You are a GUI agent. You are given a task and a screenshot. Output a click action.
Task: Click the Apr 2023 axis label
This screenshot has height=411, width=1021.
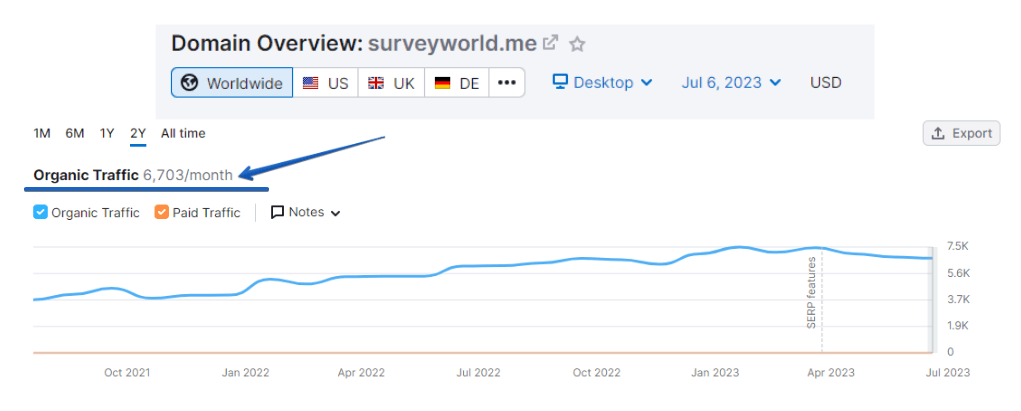pyautogui.click(x=831, y=373)
